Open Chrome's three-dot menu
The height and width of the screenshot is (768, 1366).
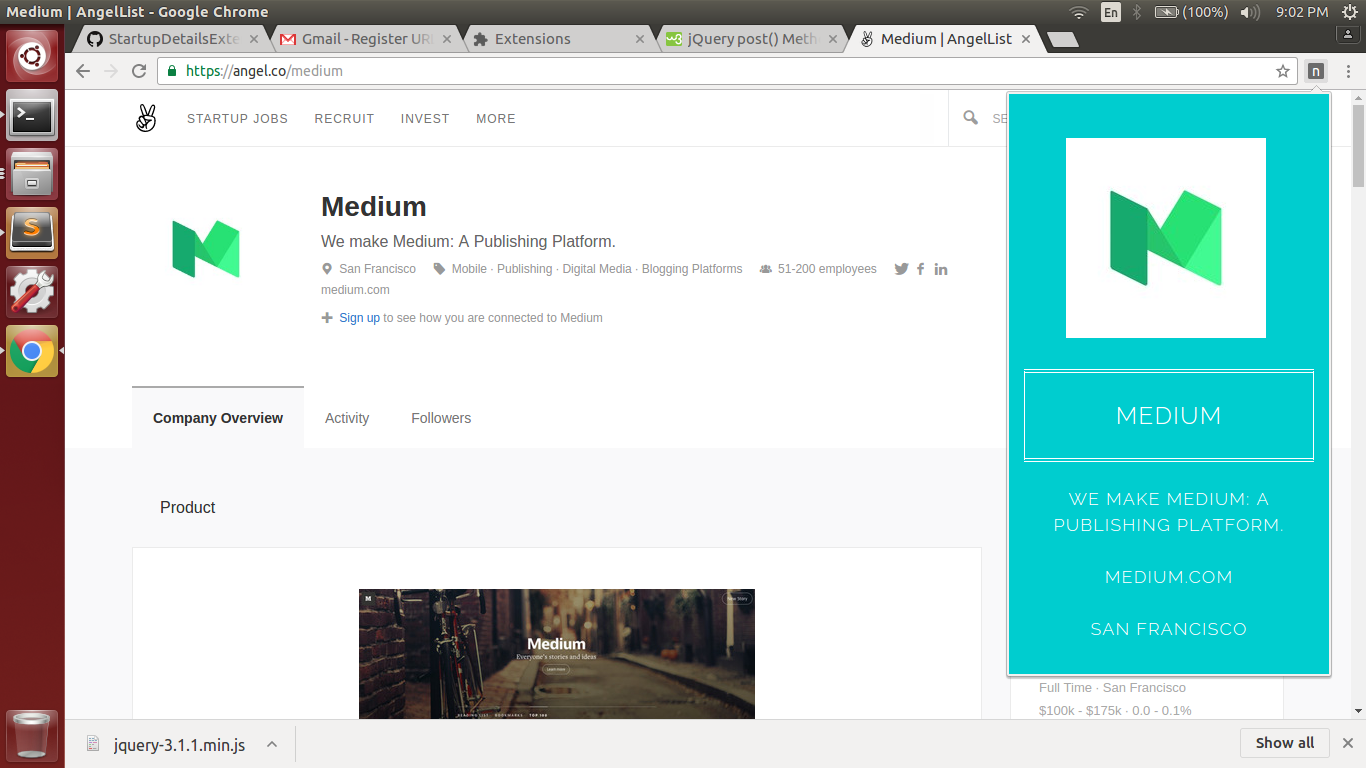click(1348, 71)
